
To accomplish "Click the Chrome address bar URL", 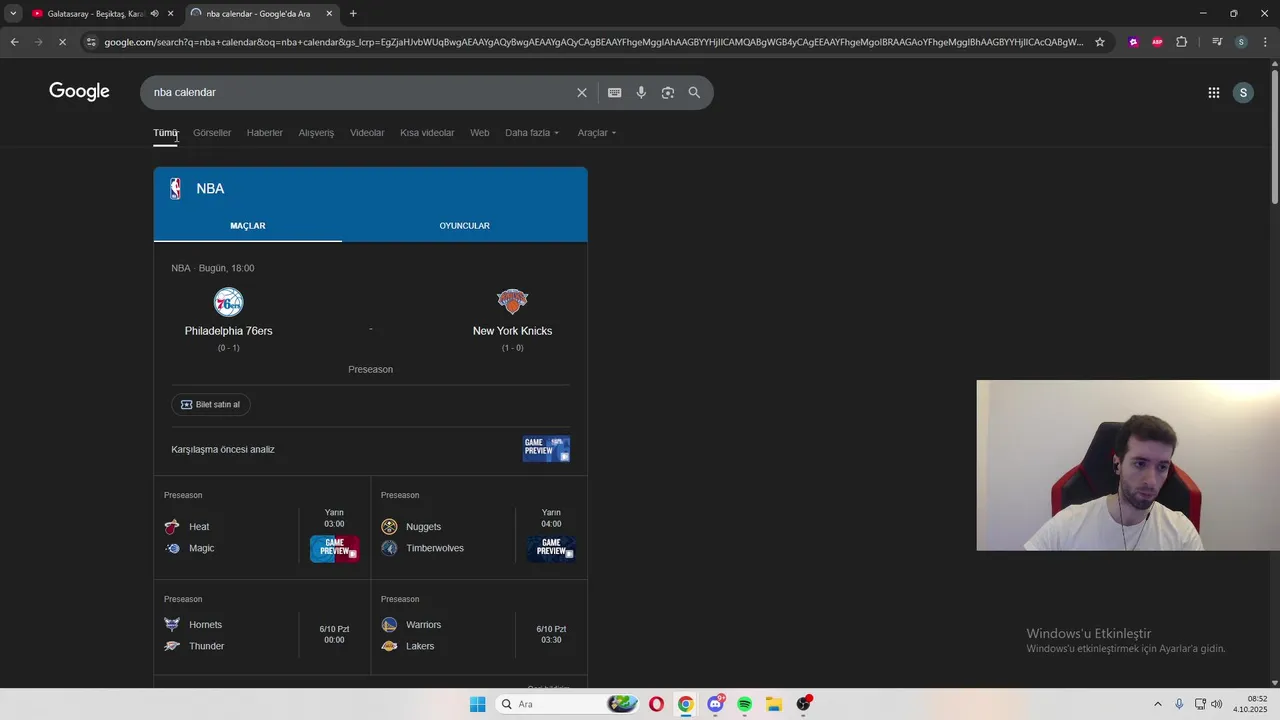I will click(x=594, y=42).
